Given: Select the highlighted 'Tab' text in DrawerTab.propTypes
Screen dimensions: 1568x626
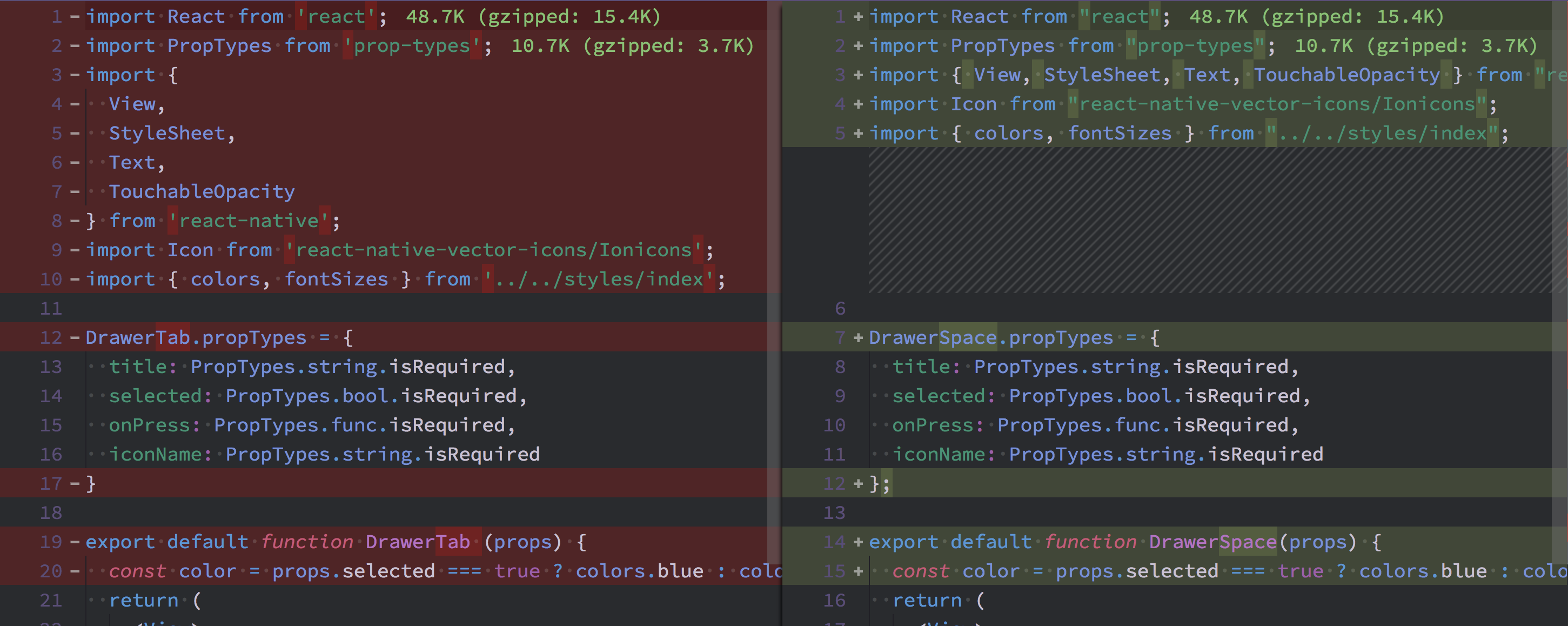Looking at the screenshot, I should point(173,337).
